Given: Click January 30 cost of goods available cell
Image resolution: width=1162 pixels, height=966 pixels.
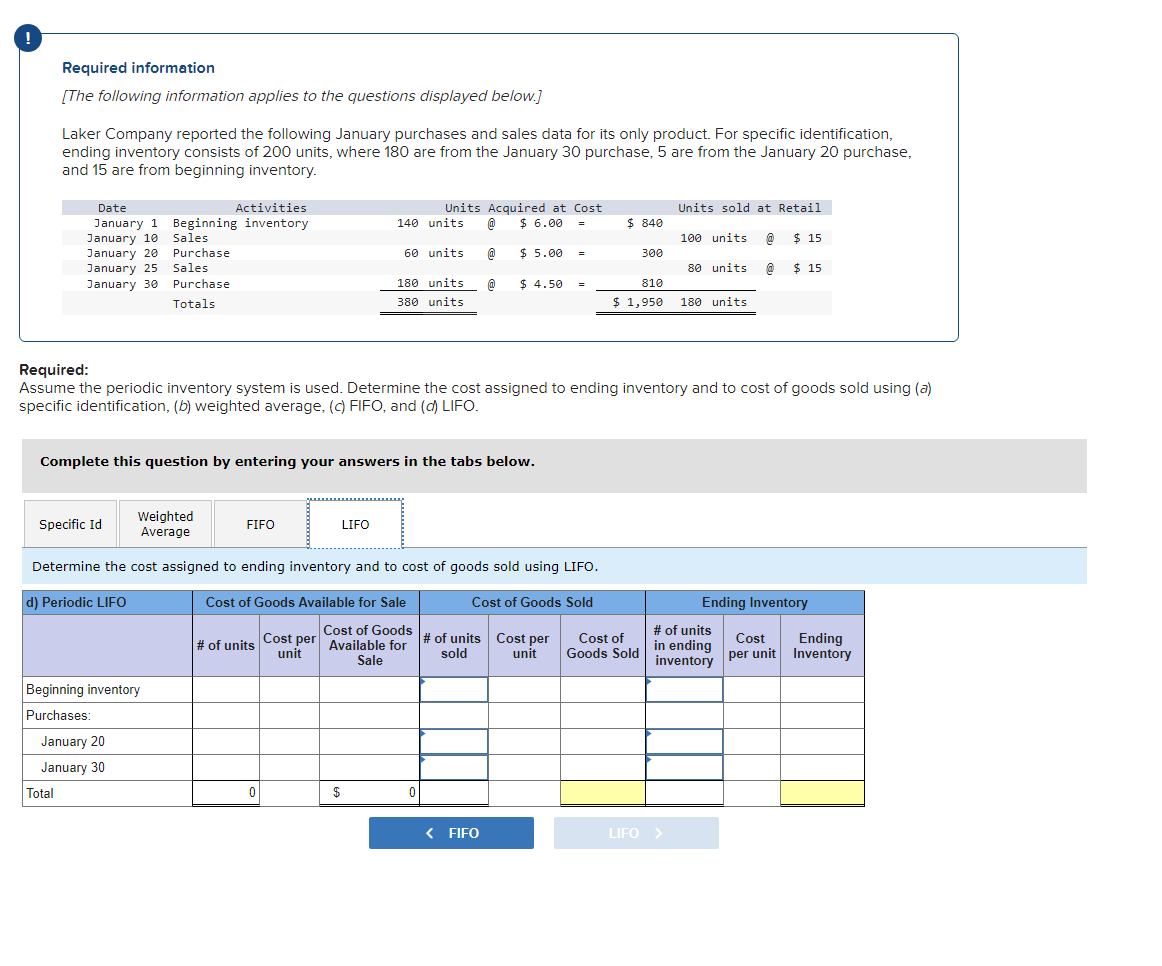Looking at the screenshot, I should point(369,767).
